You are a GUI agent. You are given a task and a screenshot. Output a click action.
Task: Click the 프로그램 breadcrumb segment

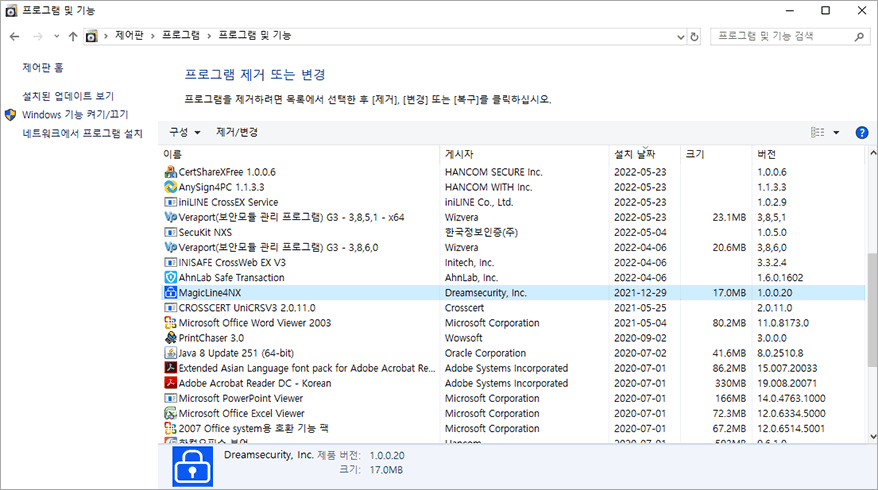pos(181,35)
